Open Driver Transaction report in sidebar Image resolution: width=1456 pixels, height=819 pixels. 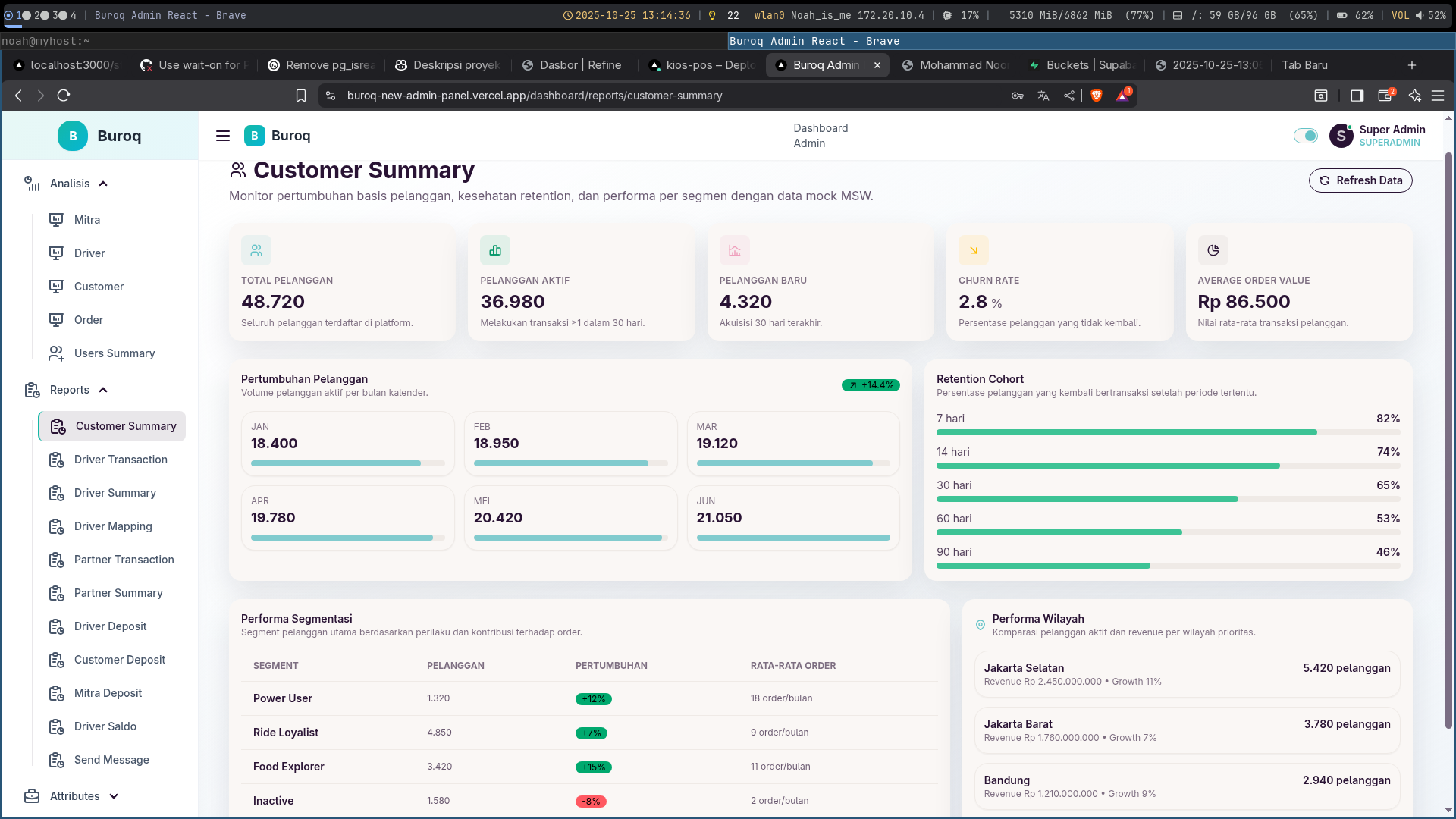(x=121, y=460)
